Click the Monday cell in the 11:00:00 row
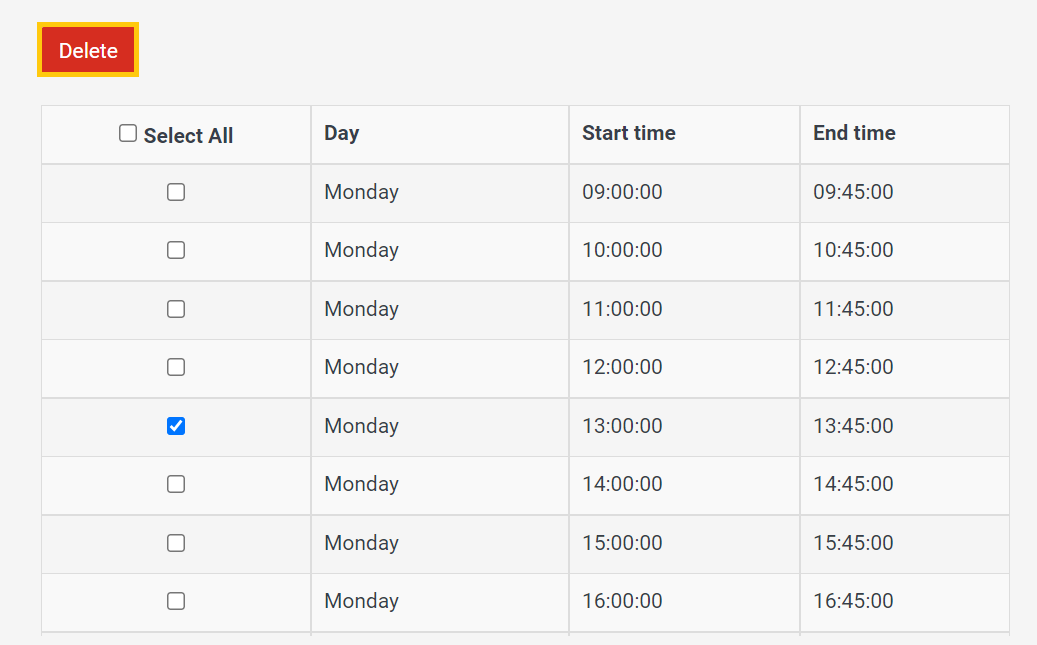 (x=361, y=309)
